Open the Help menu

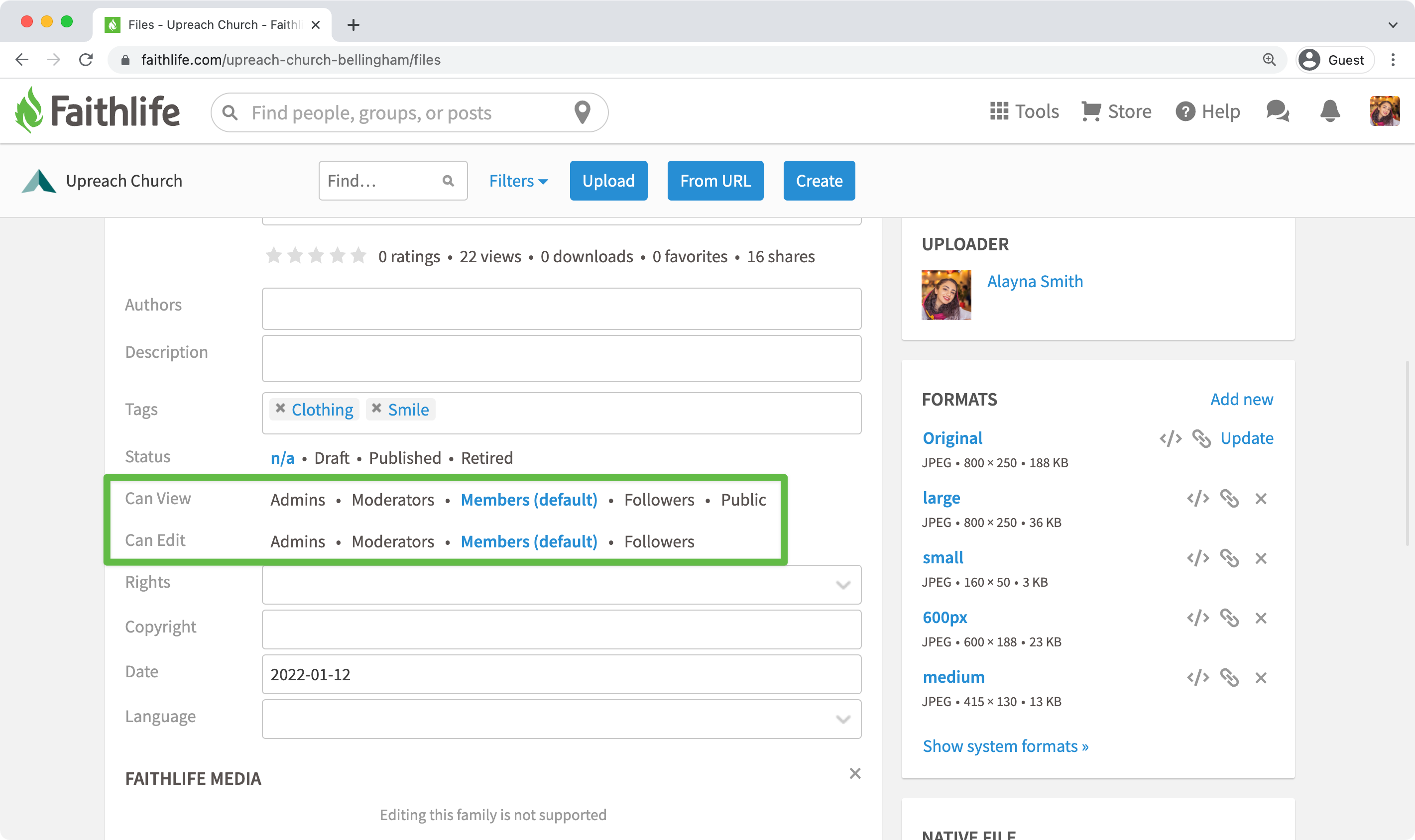click(x=1207, y=111)
